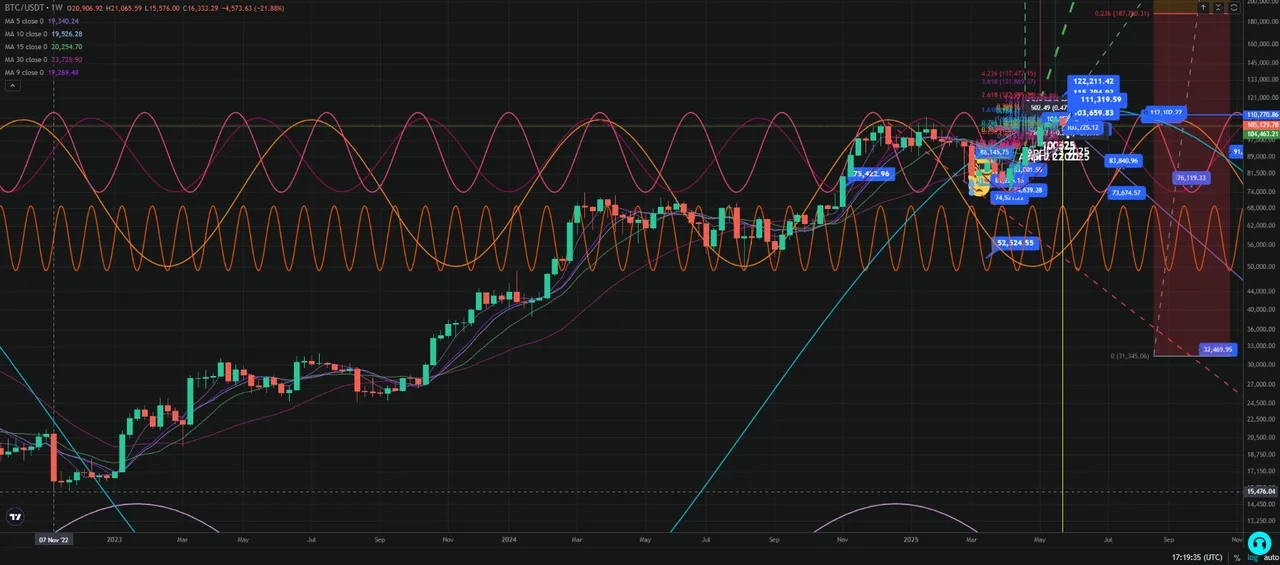Select the 73,674.57 price note label
Screen dimensions: 1280x565
1127,192
